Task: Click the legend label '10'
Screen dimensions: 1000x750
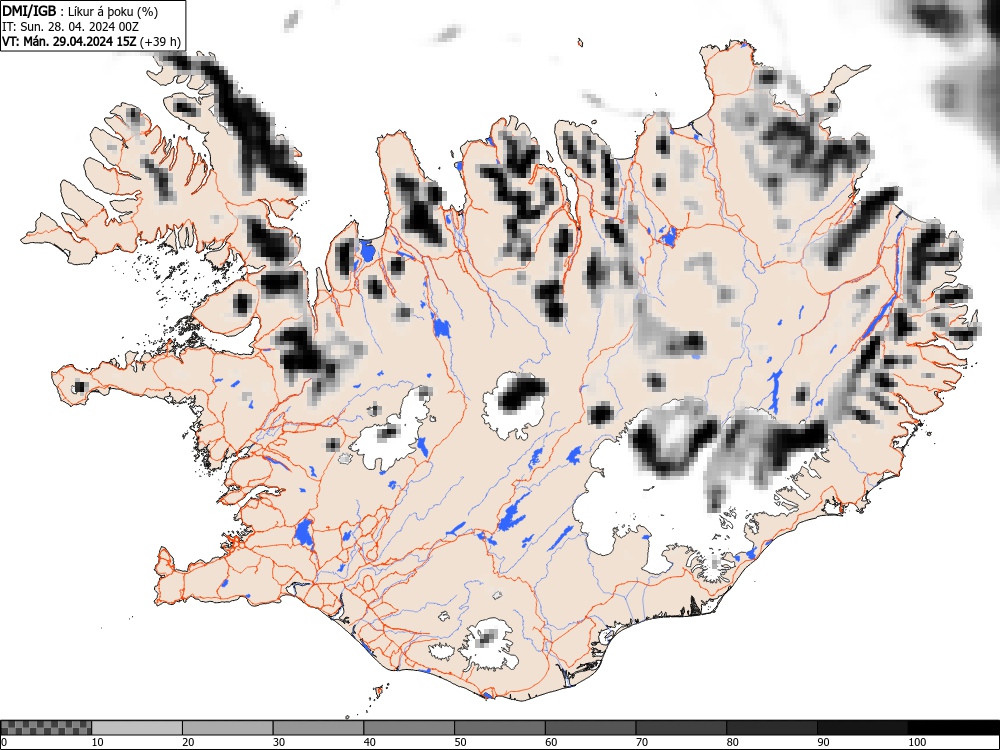Action: pyautogui.click(x=98, y=742)
